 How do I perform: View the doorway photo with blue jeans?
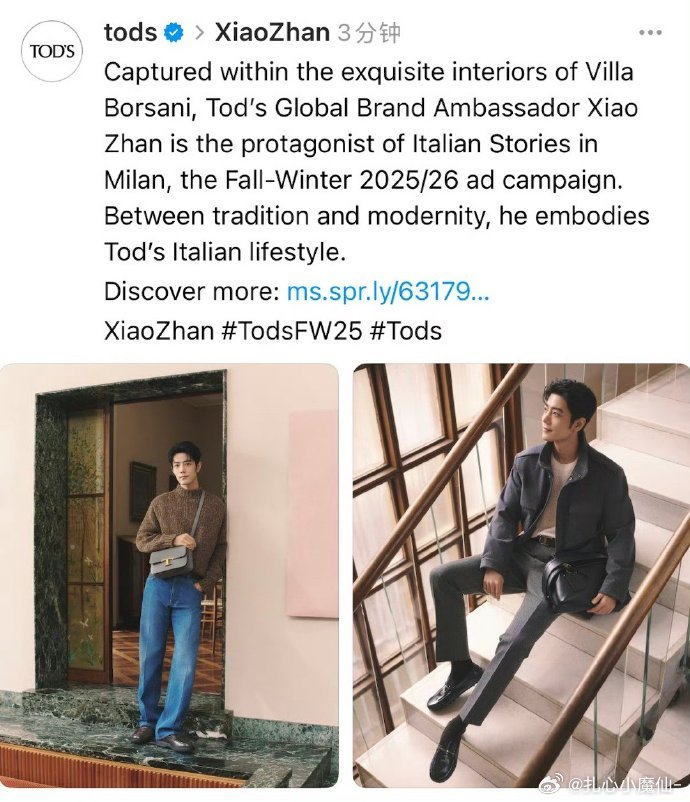tap(169, 575)
